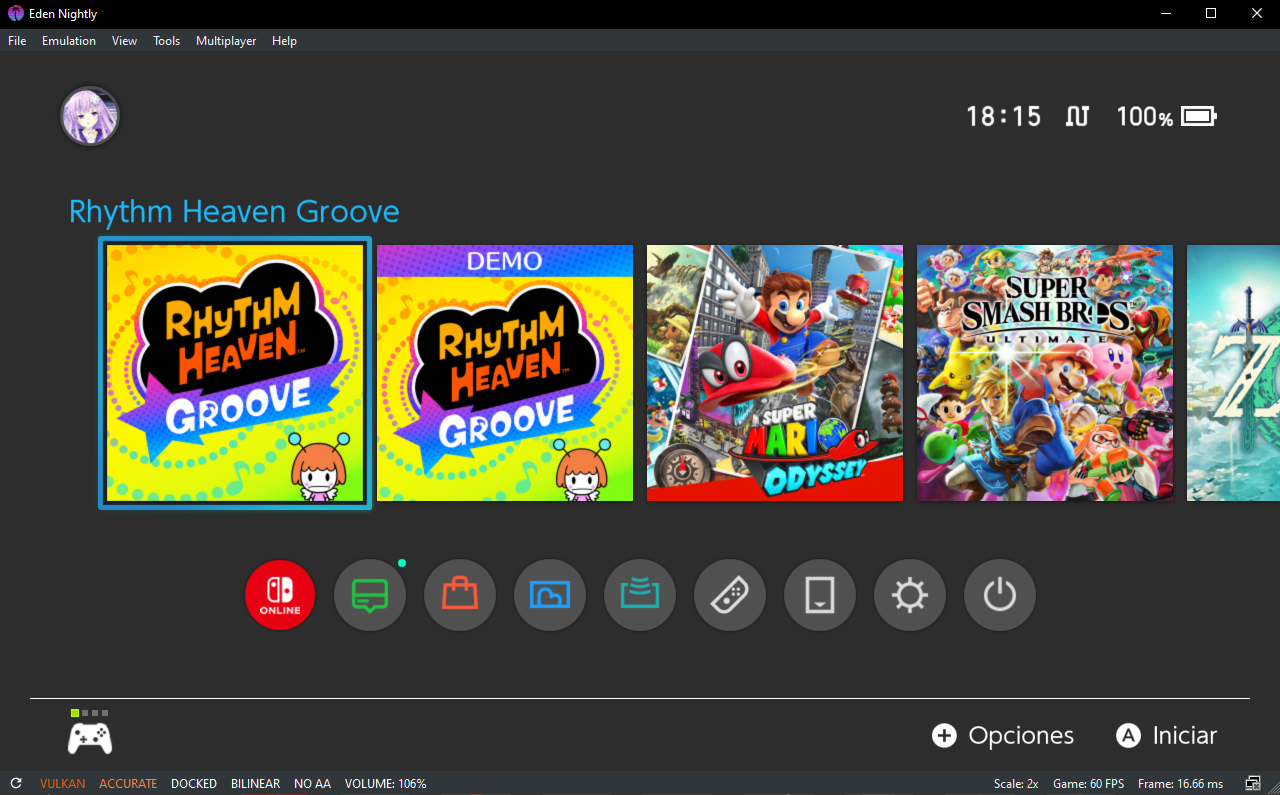Open Nintendo Switch Online icon
This screenshot has height=795, width=1280.
click(x=280, y=595)
